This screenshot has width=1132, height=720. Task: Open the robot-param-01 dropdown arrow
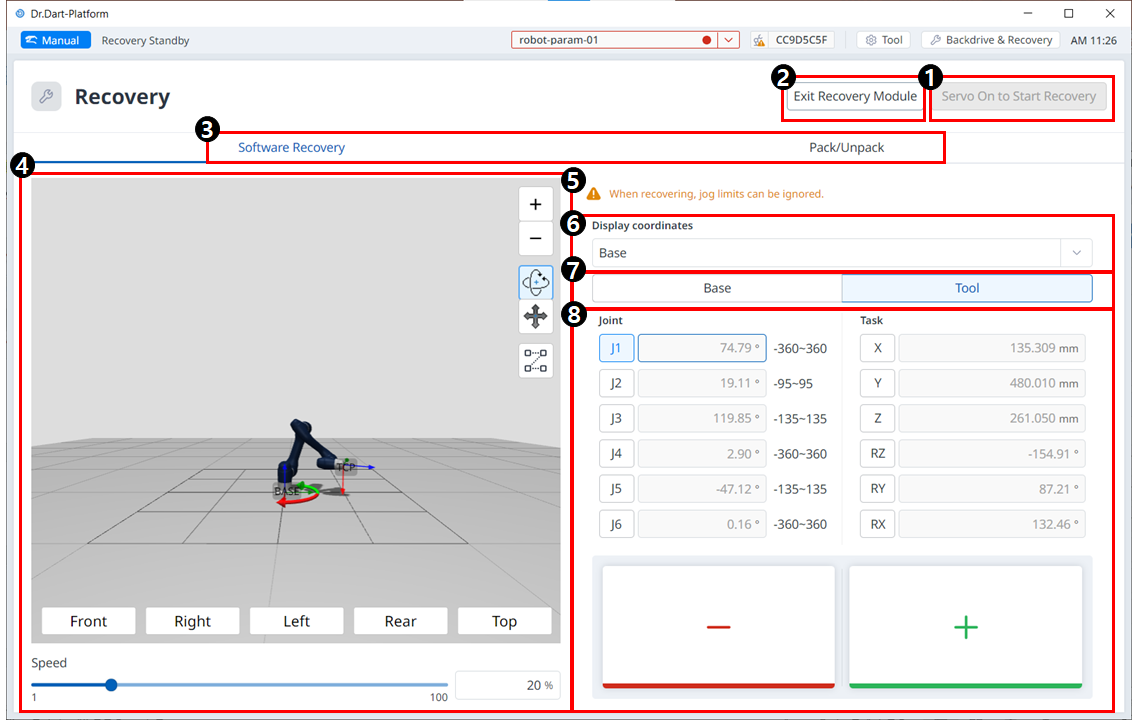[728, 40]
